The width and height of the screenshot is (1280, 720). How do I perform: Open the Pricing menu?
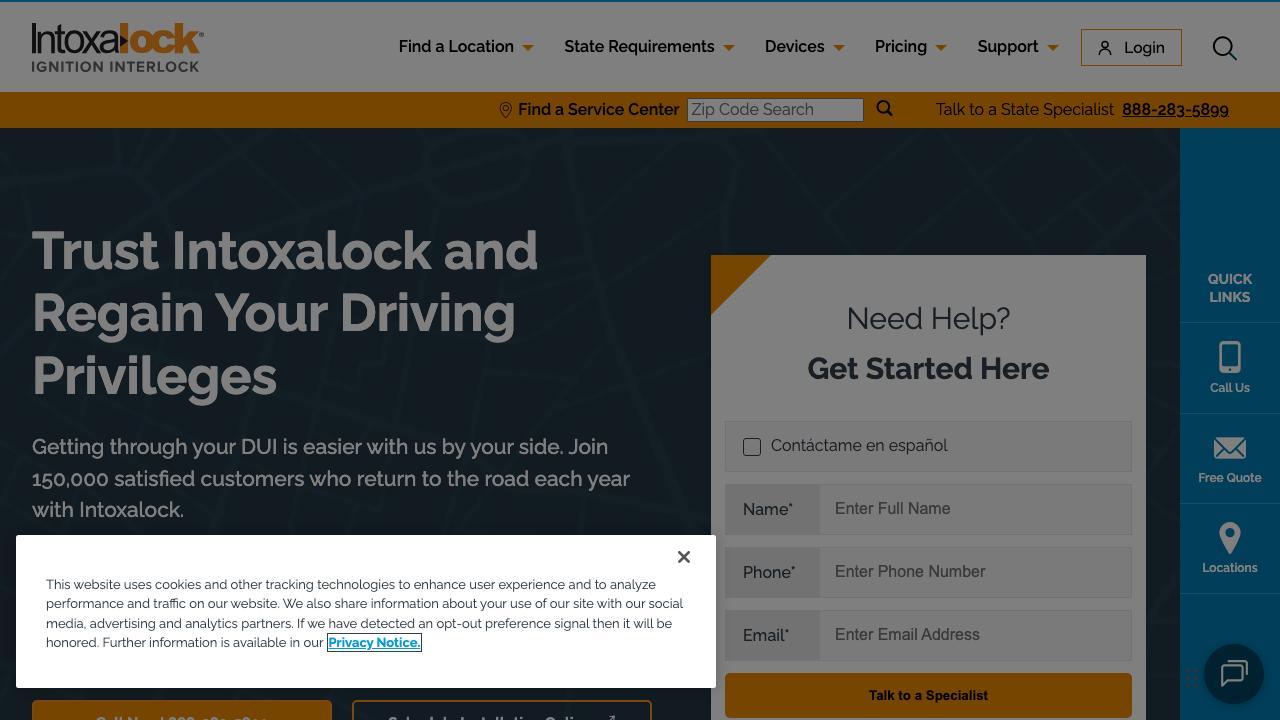tap(910, 47)
